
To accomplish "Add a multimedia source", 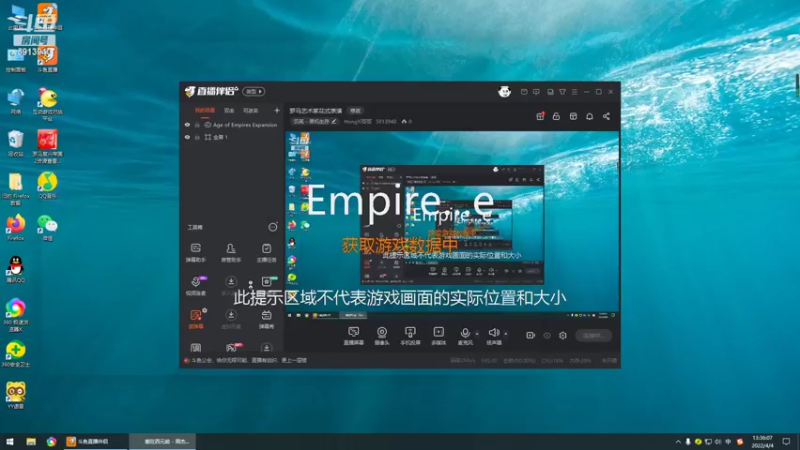I will pos(438,336).
